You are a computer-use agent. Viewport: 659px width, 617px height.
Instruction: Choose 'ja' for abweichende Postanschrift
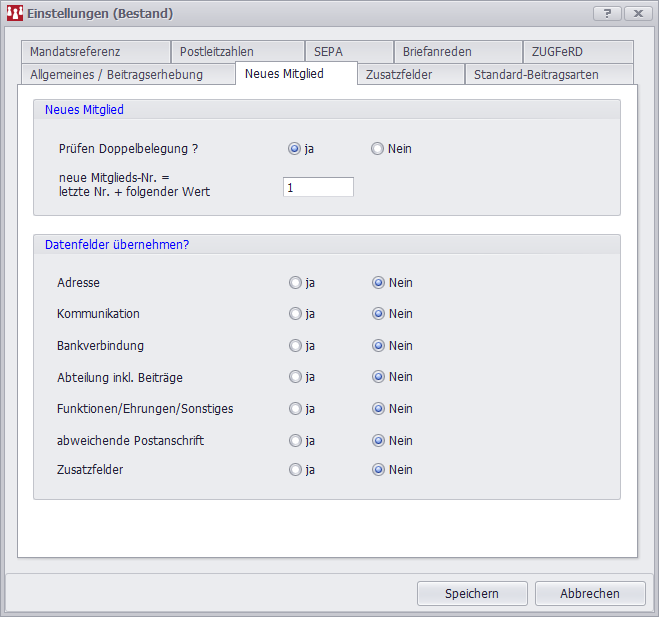[x=295, y=441]
